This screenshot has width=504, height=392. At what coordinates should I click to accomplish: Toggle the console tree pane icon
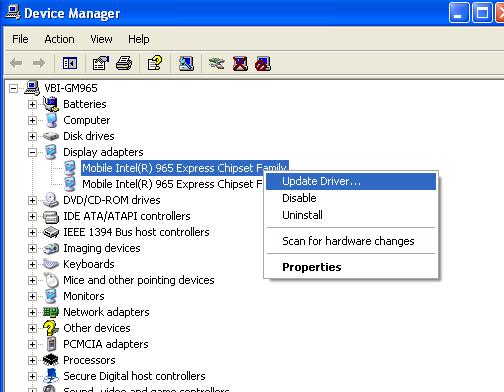coord(70,63)
